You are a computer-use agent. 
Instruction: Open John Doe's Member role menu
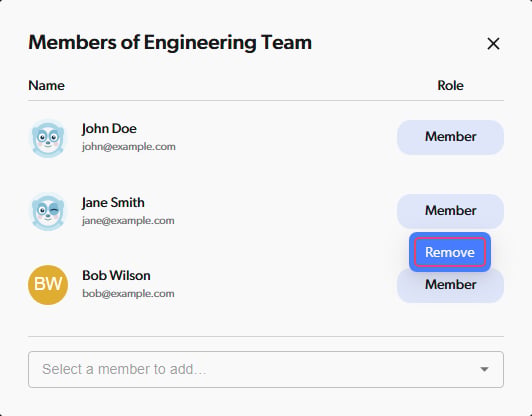(x=450, y=137)
